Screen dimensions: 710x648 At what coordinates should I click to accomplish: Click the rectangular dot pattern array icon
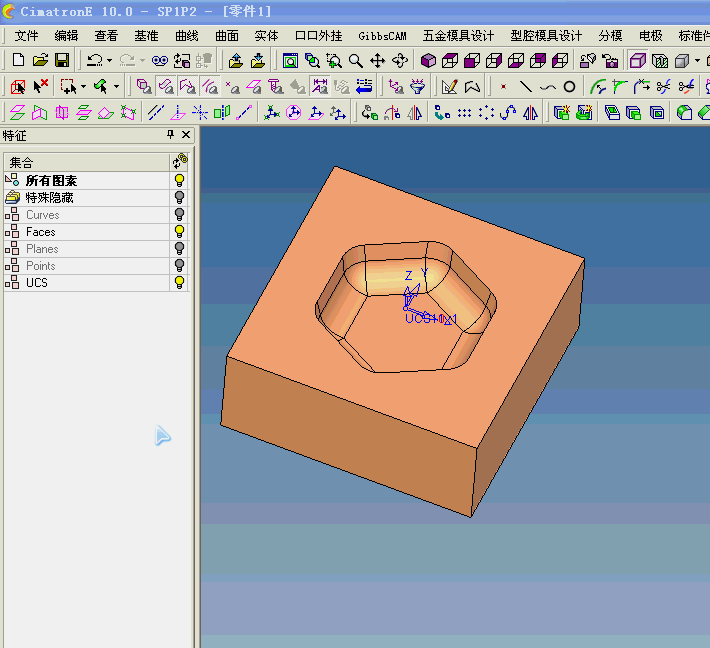pyautogui.click(x=464, y=113)
